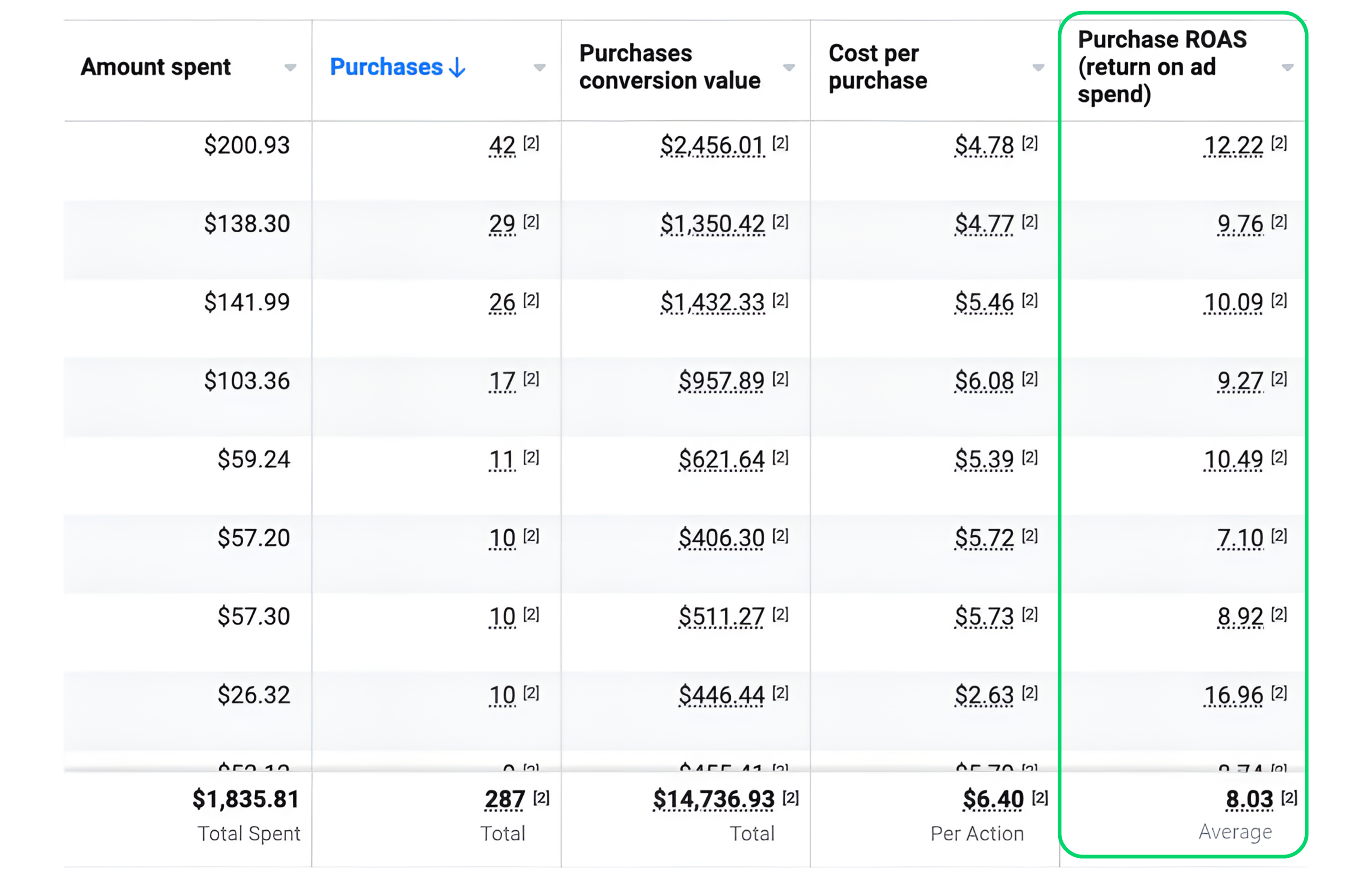Open the 7.10 ROAS value

click(1240, 538)
